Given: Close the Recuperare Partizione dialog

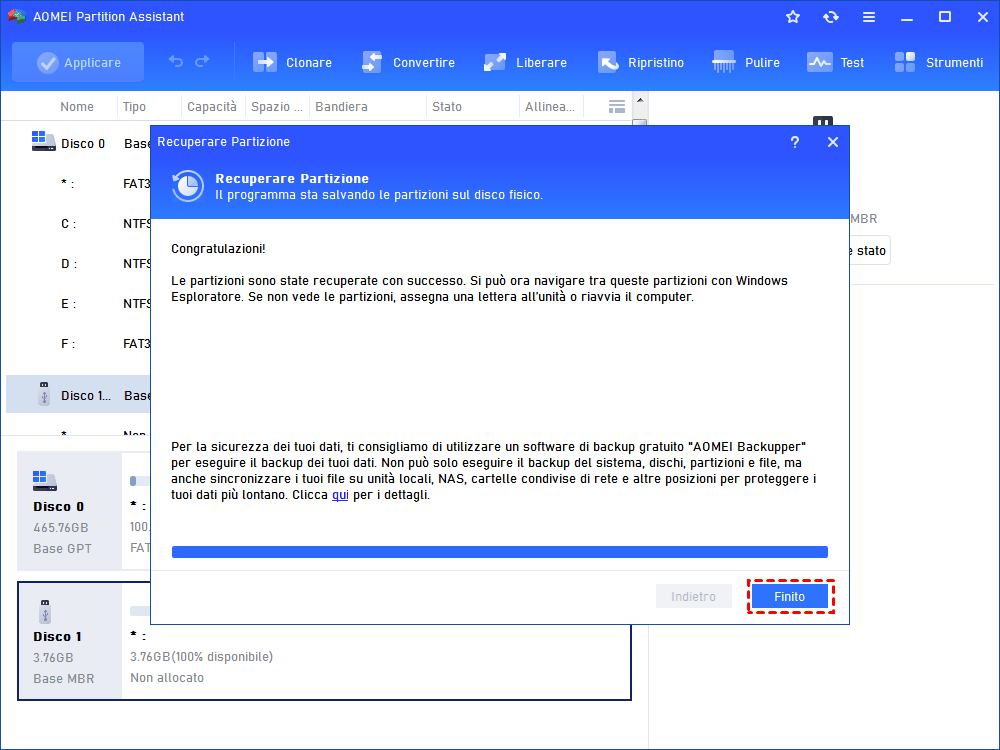Looking at the screenshot, I should click(832, 142).
